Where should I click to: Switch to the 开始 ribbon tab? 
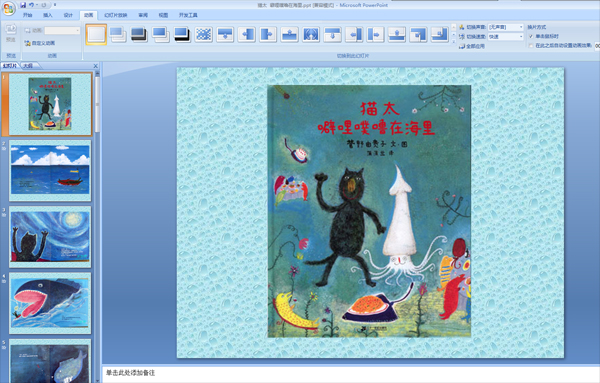27,15
